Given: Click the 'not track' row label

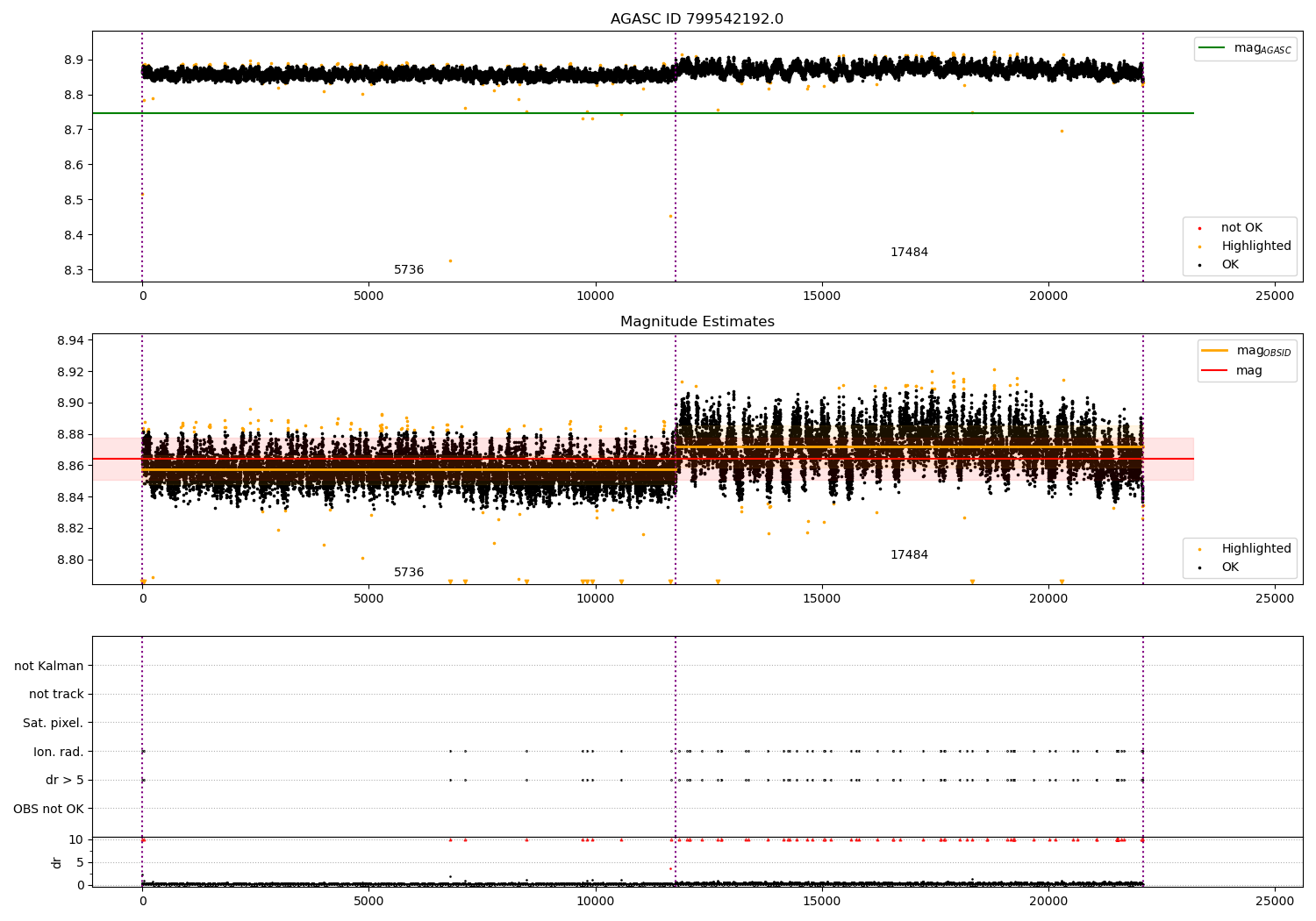Looking at the screenshot, I should 56,694.
